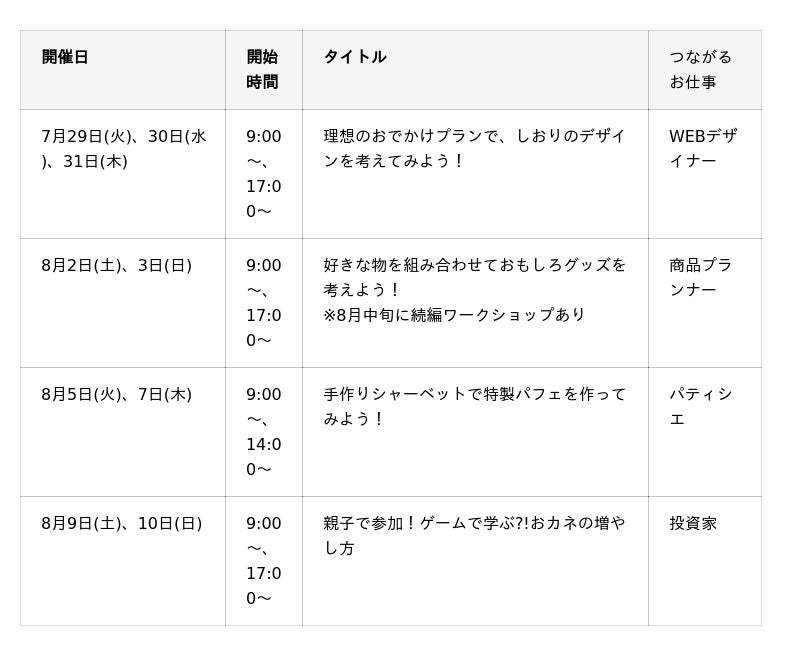Click the start time cell in the 投資家 row
800x656 pixels.
coord(264,560)
